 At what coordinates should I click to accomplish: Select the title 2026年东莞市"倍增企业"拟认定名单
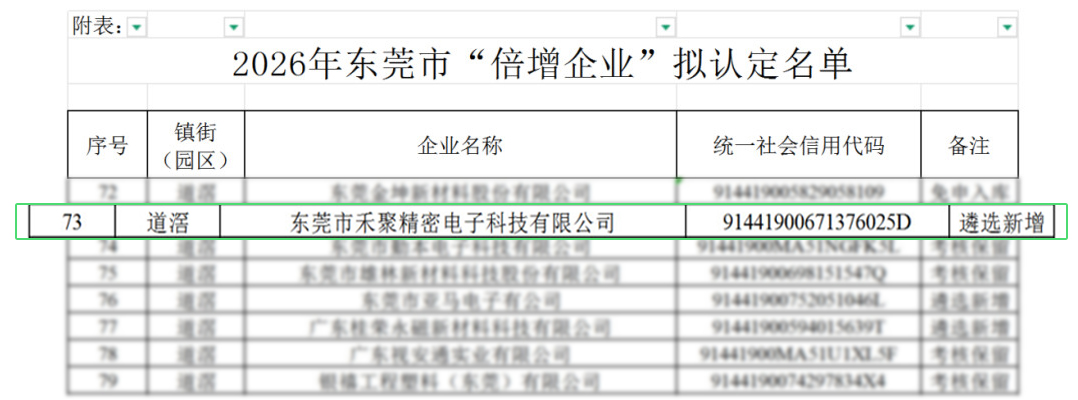click(542, 64)
